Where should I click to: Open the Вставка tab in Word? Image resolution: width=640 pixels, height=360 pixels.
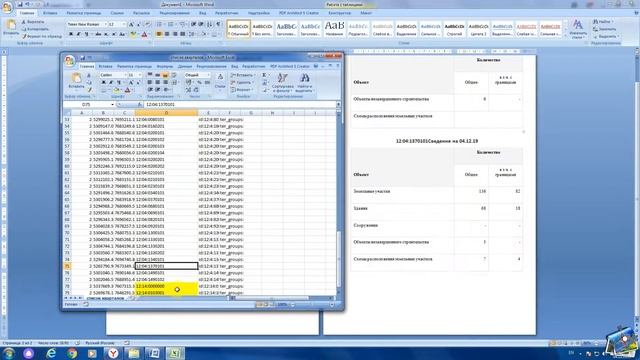(50, 13)
